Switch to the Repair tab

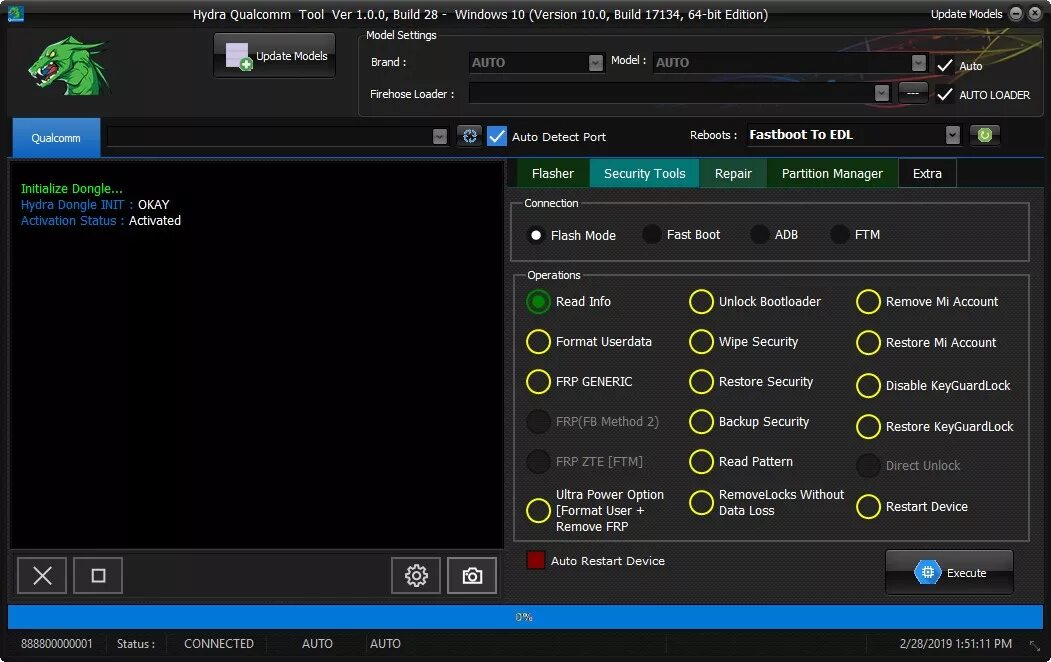[733, 174]
